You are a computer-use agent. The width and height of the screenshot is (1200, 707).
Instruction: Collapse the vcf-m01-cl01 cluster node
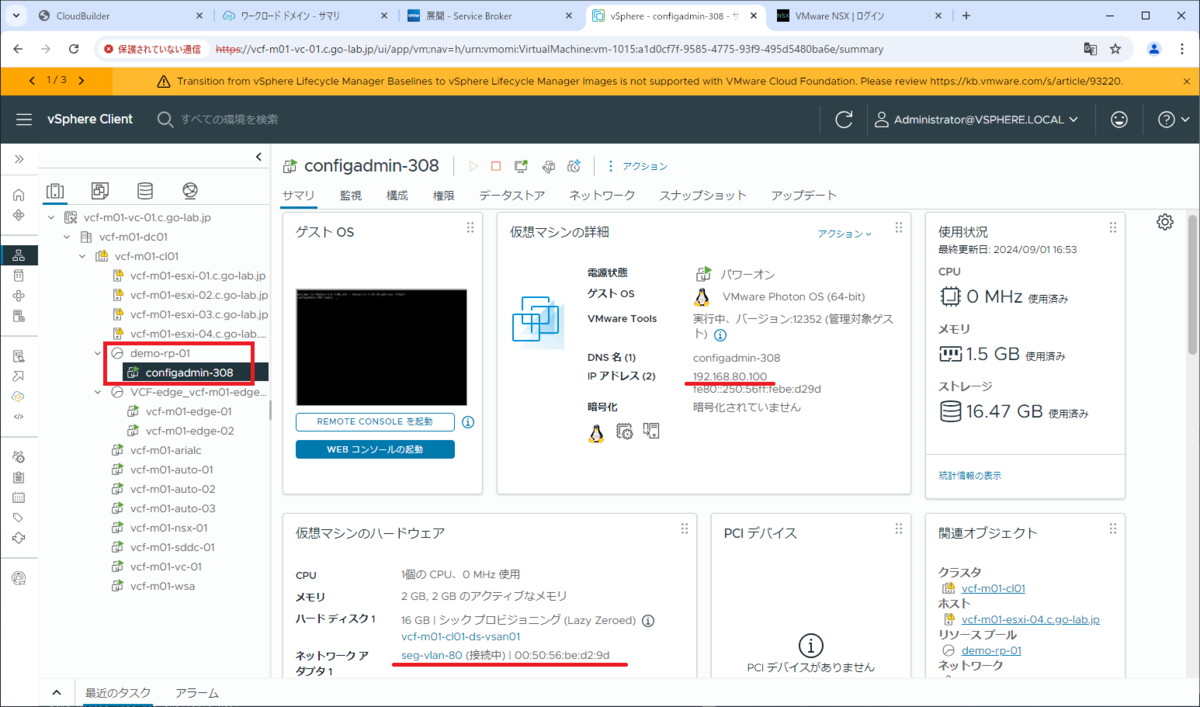click(x=84, y=256)
